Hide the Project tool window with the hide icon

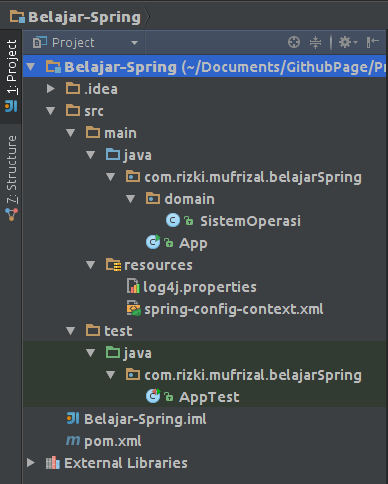(x=372, y=42)
